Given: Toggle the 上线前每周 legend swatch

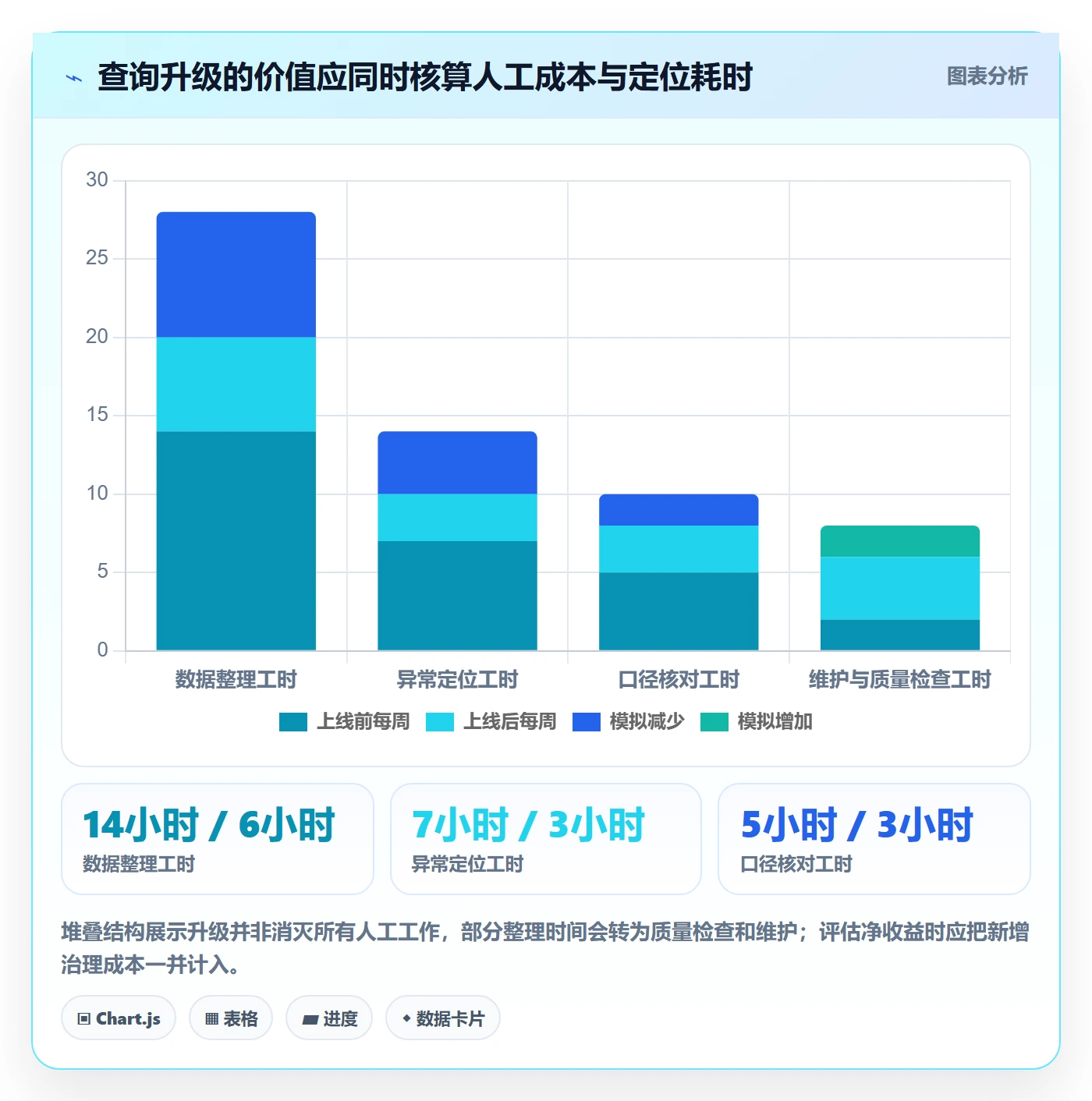Looking at the screenshot, I should [x=293, y=722].
